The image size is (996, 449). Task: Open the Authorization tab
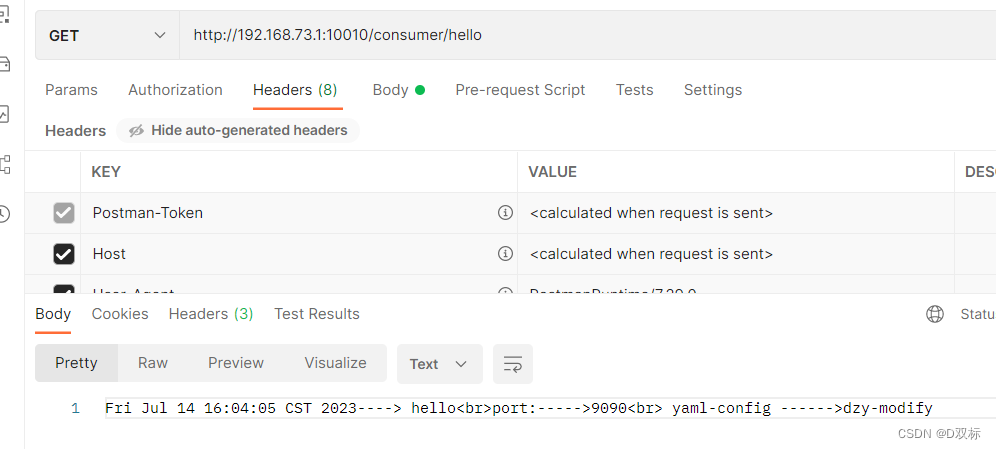(x=175, y=90)
